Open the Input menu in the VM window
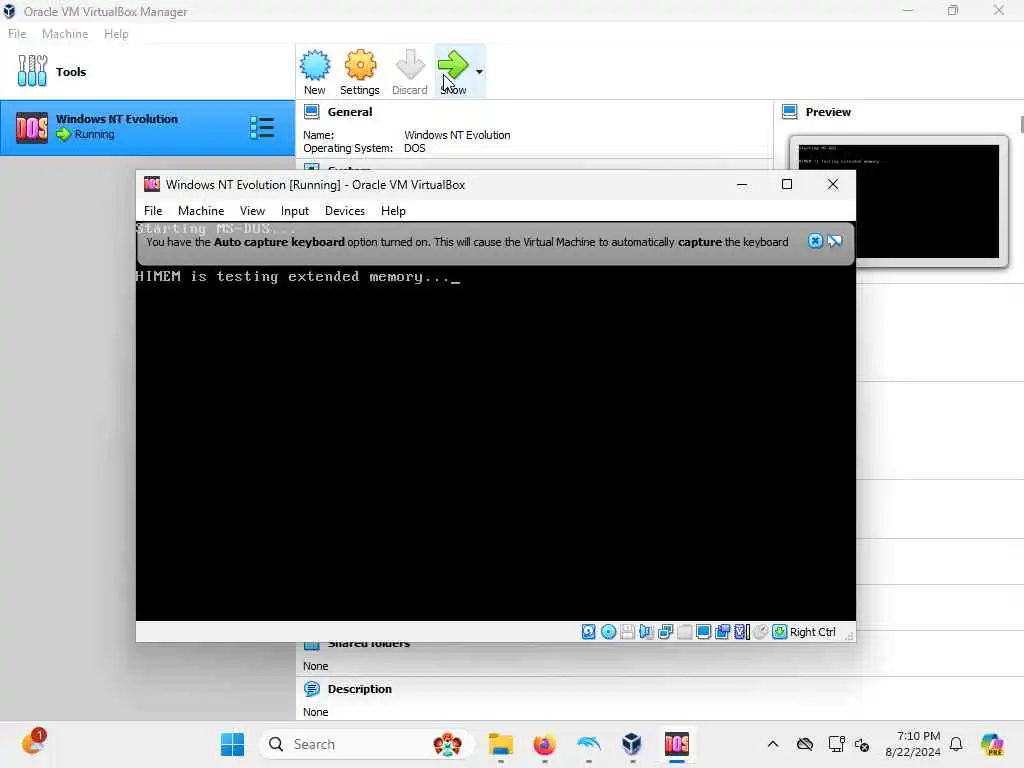Screen dimensions: 1024x768 (x=295, y=211)
